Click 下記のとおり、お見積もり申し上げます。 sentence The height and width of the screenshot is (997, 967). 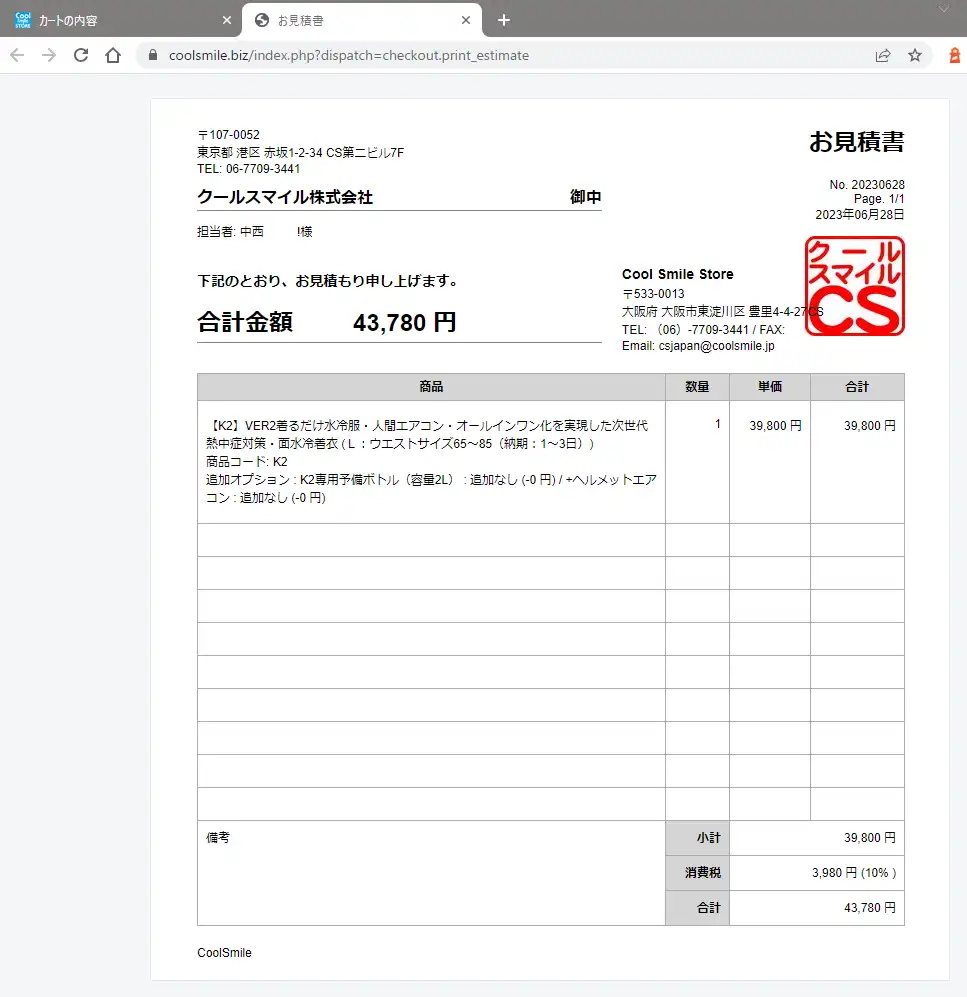coord(329,280)
